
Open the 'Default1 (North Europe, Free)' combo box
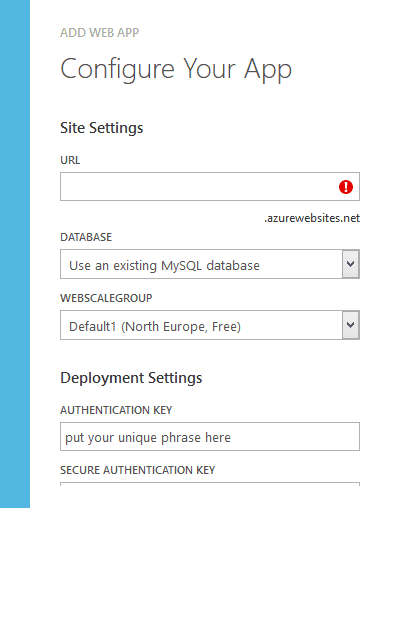(x=210, y=325)
